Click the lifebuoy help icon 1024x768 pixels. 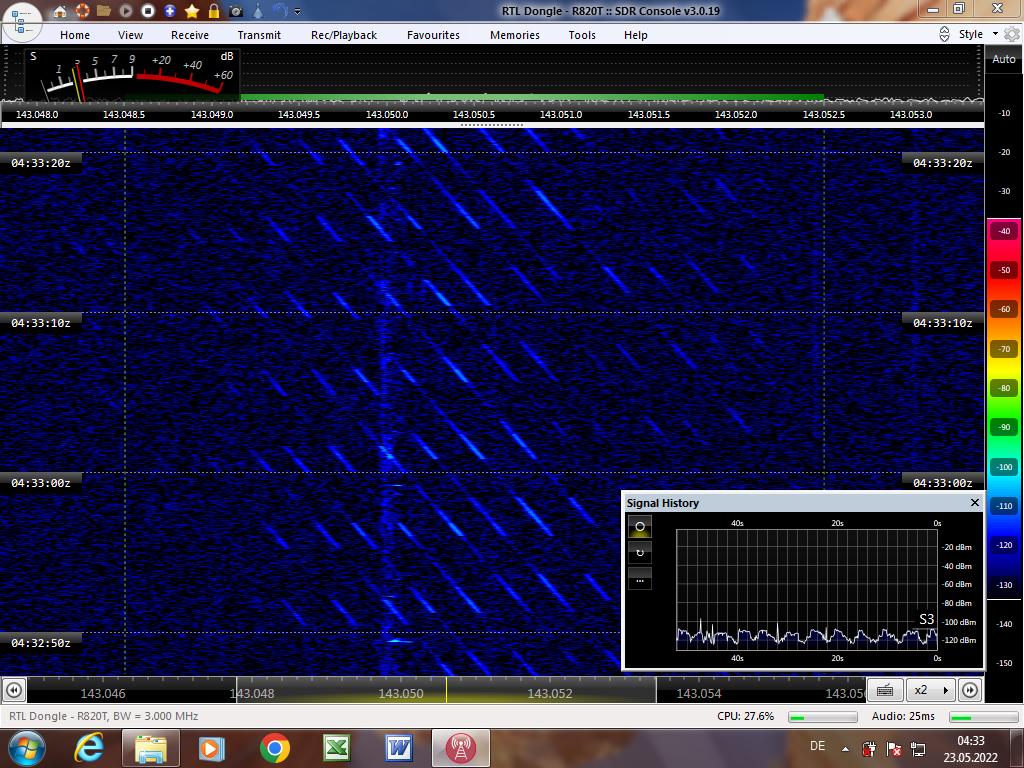coord(82,10)
